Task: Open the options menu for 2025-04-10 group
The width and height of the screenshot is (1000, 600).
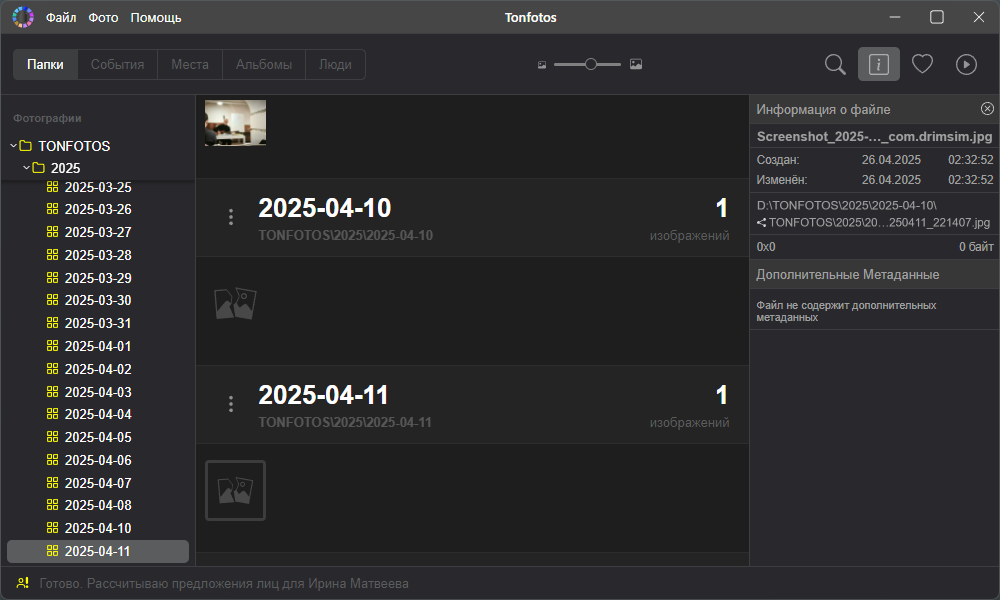Action: (231, 217)
